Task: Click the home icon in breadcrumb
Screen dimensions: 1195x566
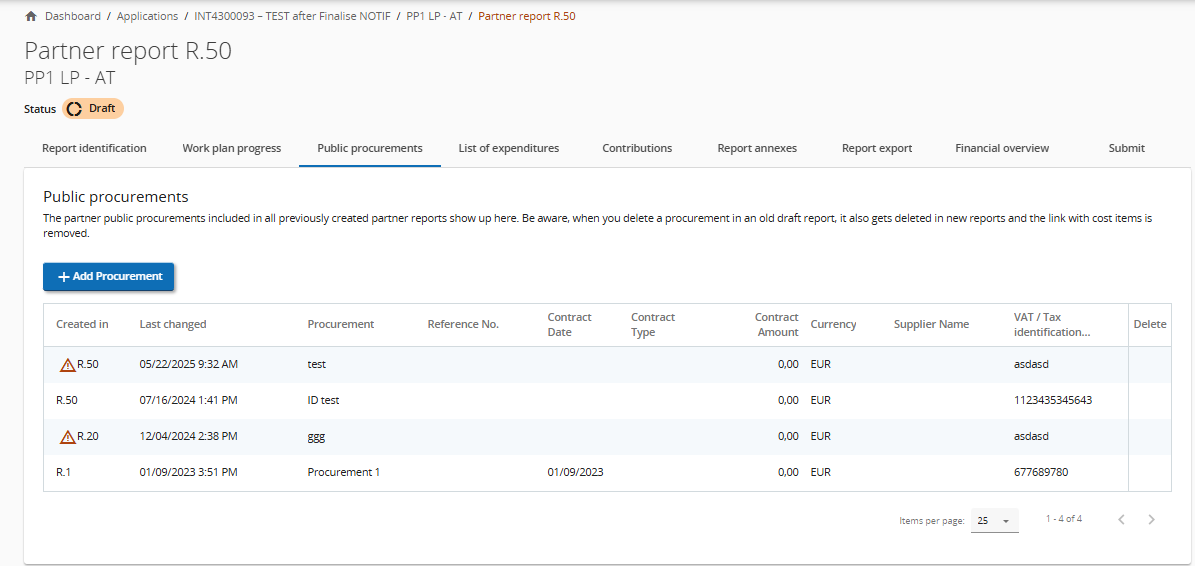Action: pos(31,16)
